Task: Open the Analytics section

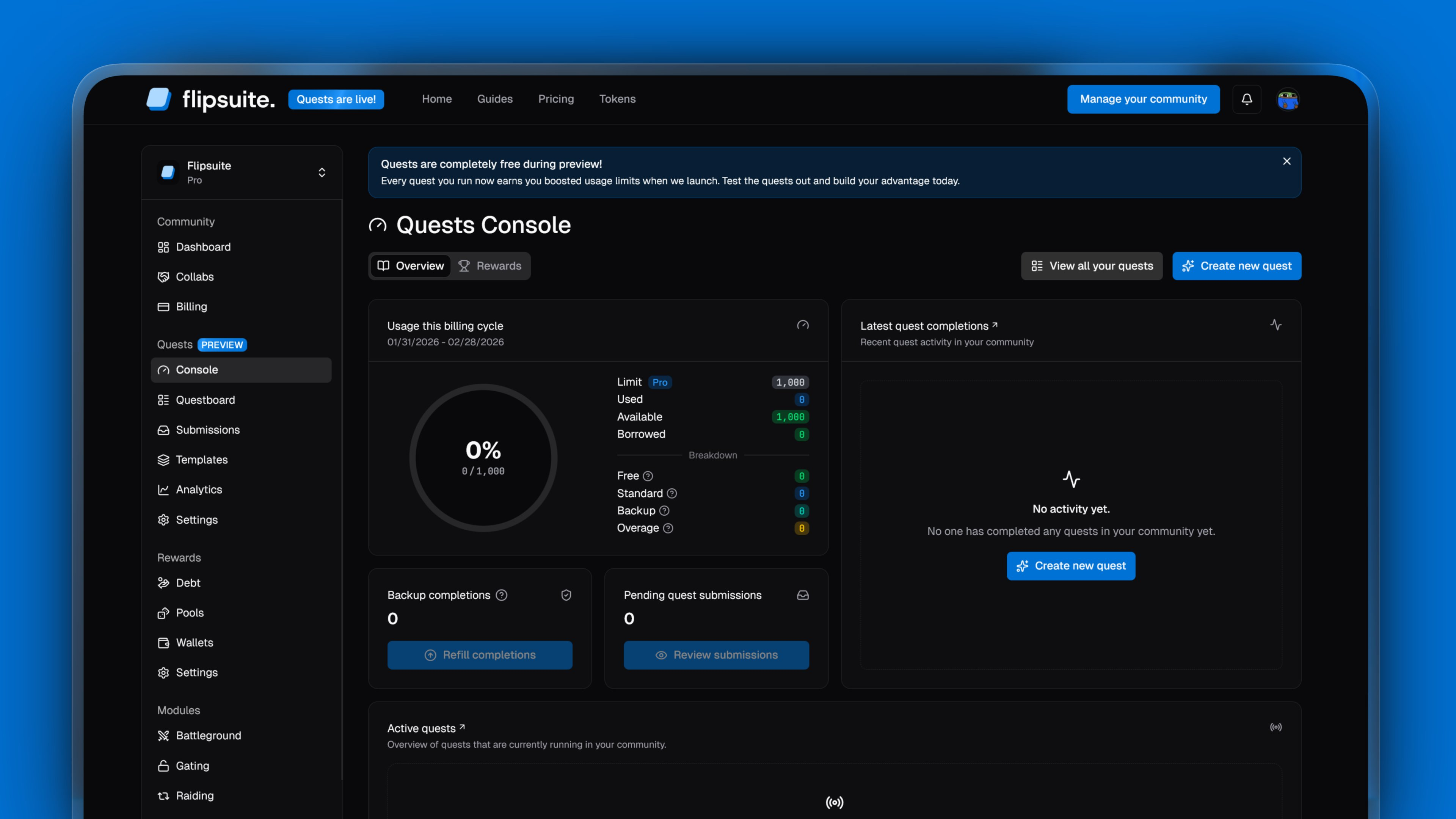Action: 198,490
